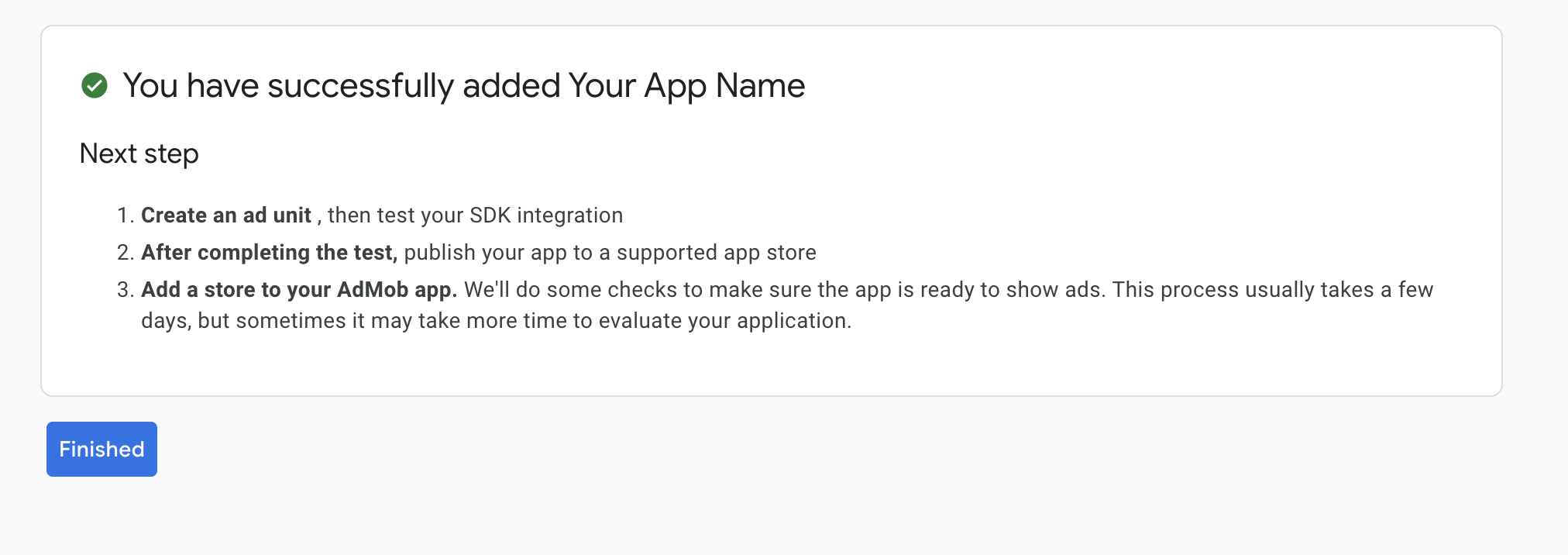This screenshot has height=555, width=1568.
Task: Click the bold "After completing the test," text
Action: coord(269,253)
